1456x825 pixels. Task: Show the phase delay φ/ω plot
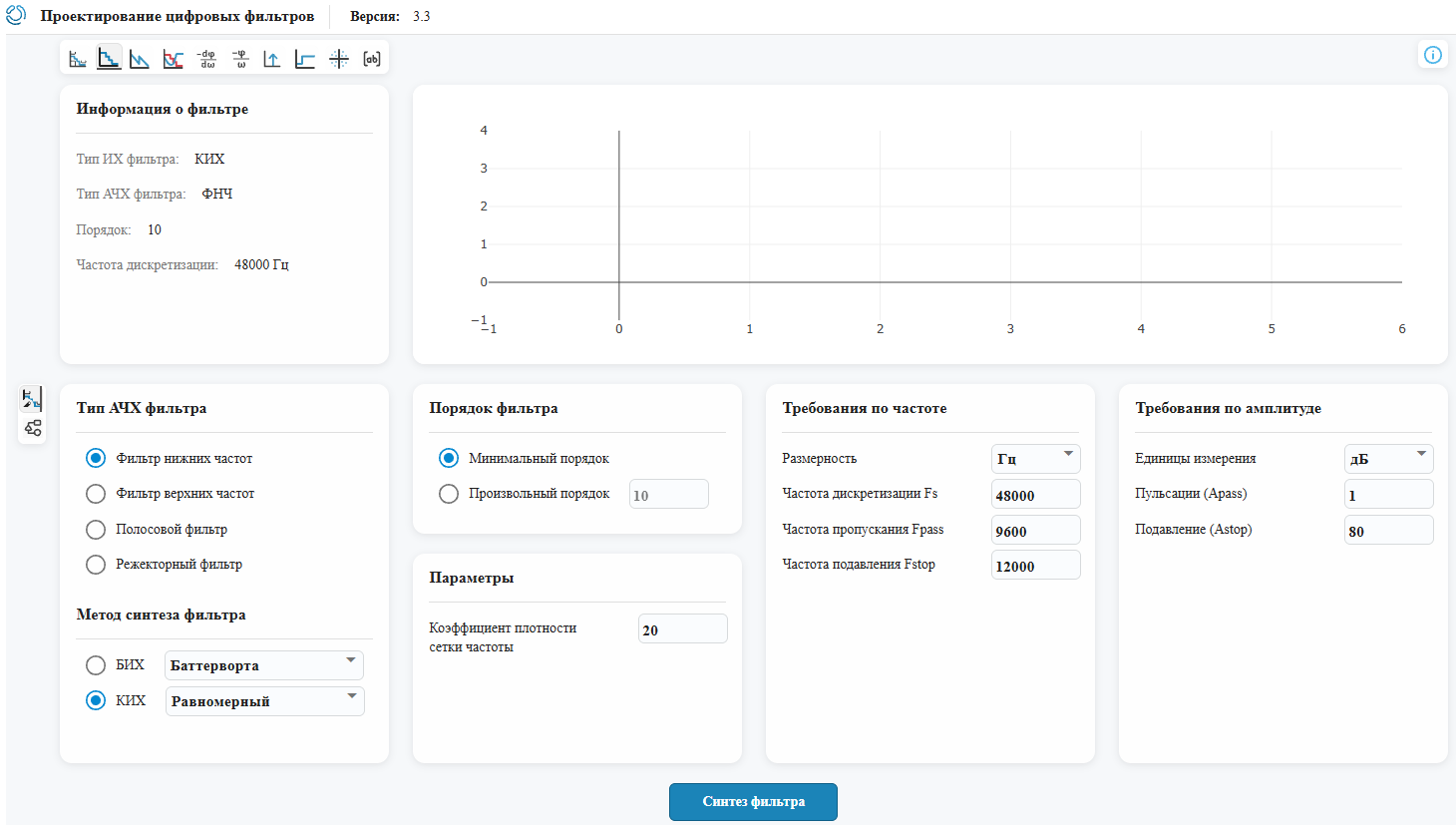(x=240, y=59)
